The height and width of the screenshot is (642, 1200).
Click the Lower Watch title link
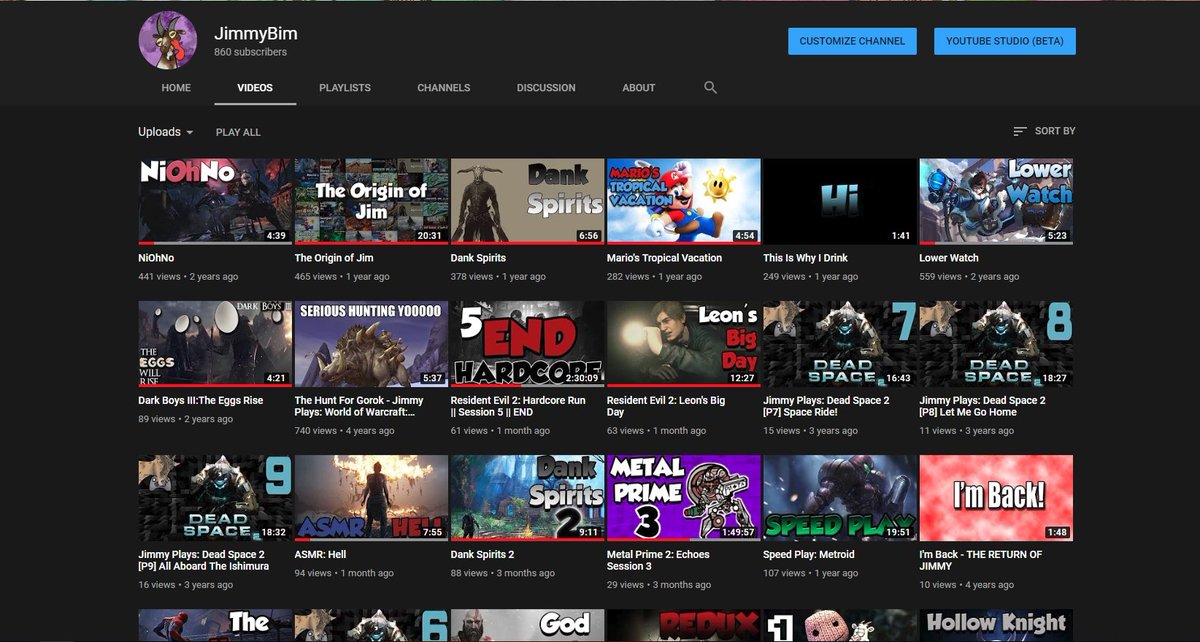(x=949, y=258)
